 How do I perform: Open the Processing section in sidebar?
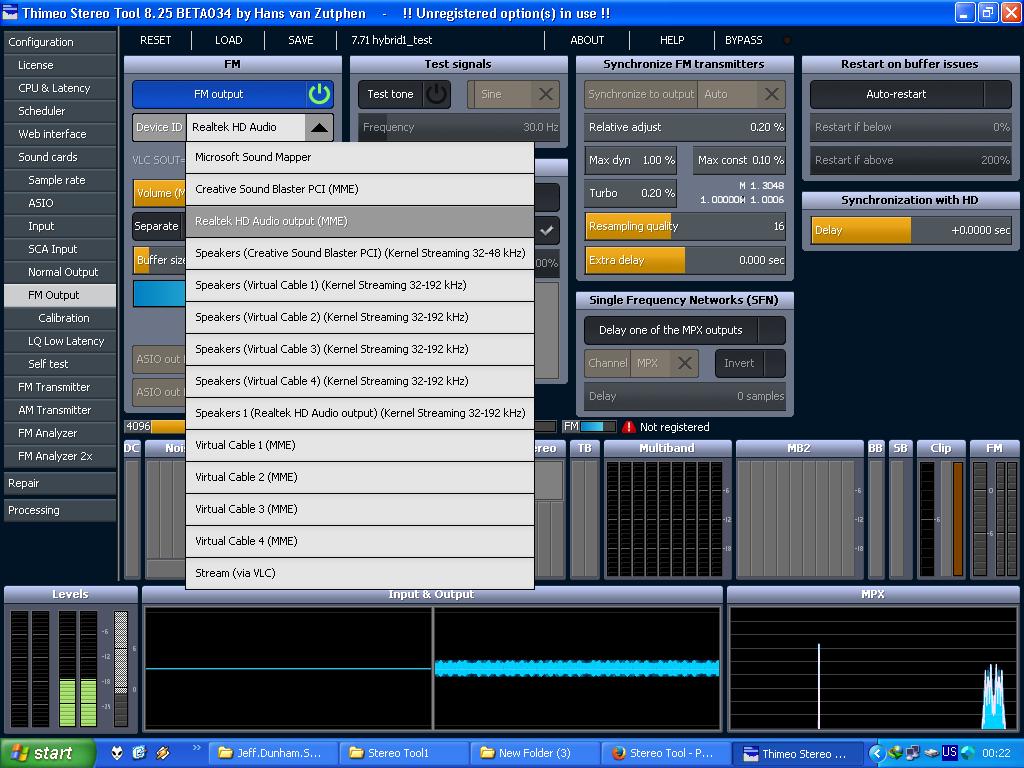(x=59, y=510)
